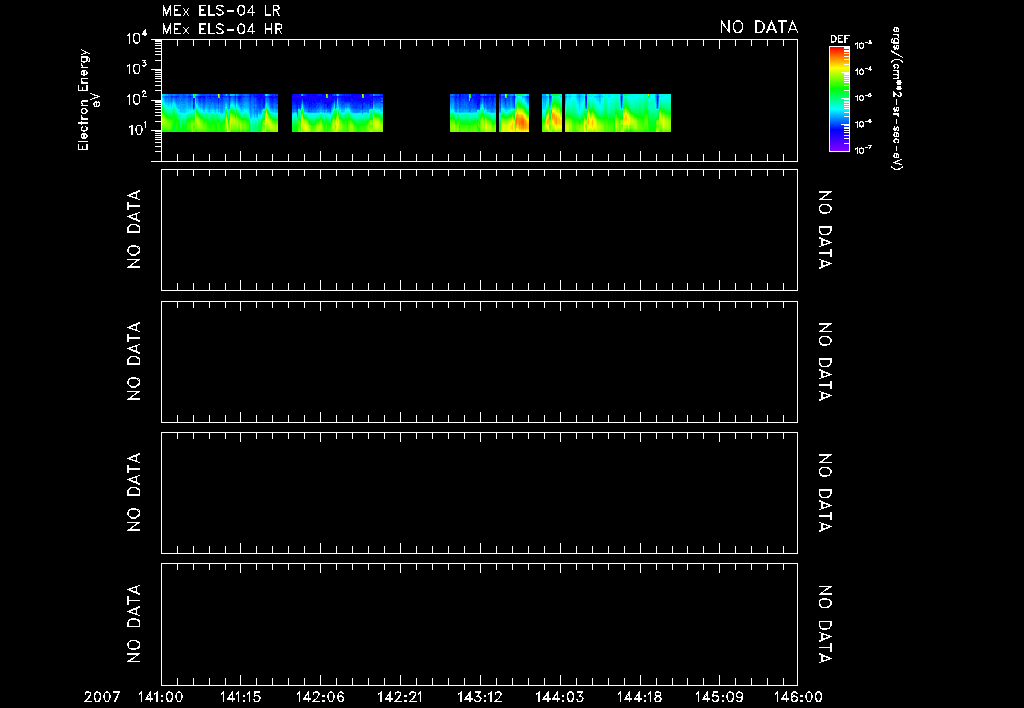Click the 142:06 time axis label
The image size is (1024, 708).
pos(320,697)
